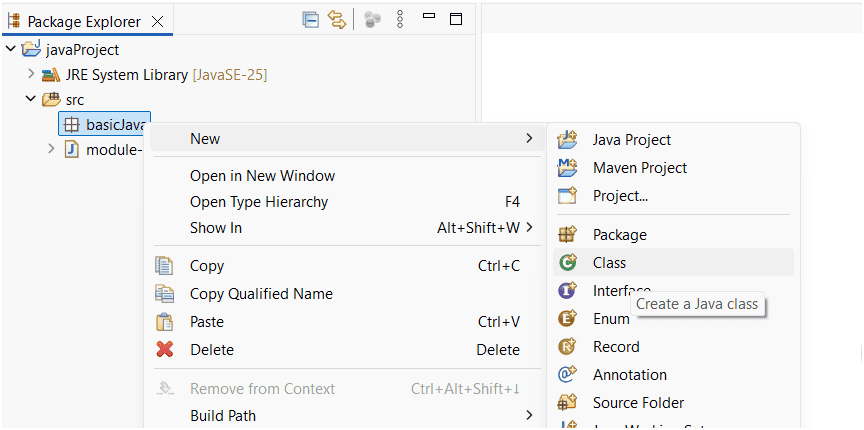Click the JRE System Library books icon

(x=51, y=74)
